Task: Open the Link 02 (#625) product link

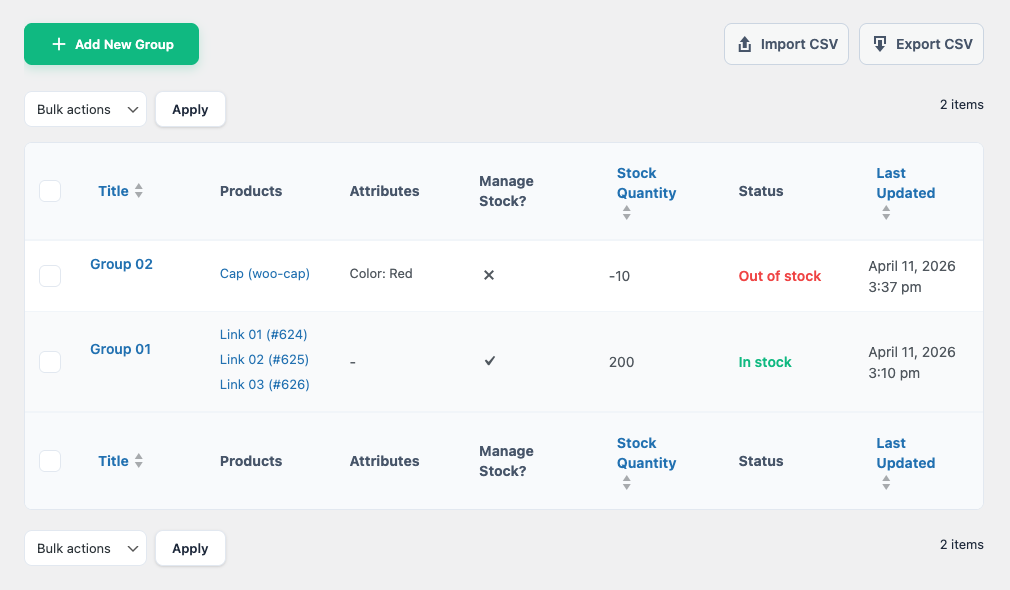Action: (x=264, y=360)
